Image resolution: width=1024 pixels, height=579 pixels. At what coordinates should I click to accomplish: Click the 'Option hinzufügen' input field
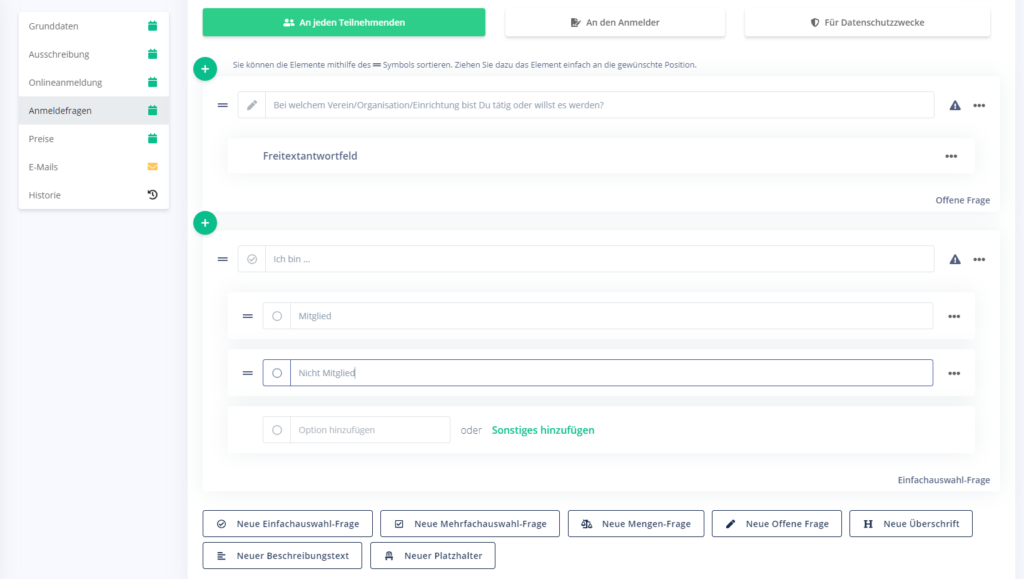point(370,430)
